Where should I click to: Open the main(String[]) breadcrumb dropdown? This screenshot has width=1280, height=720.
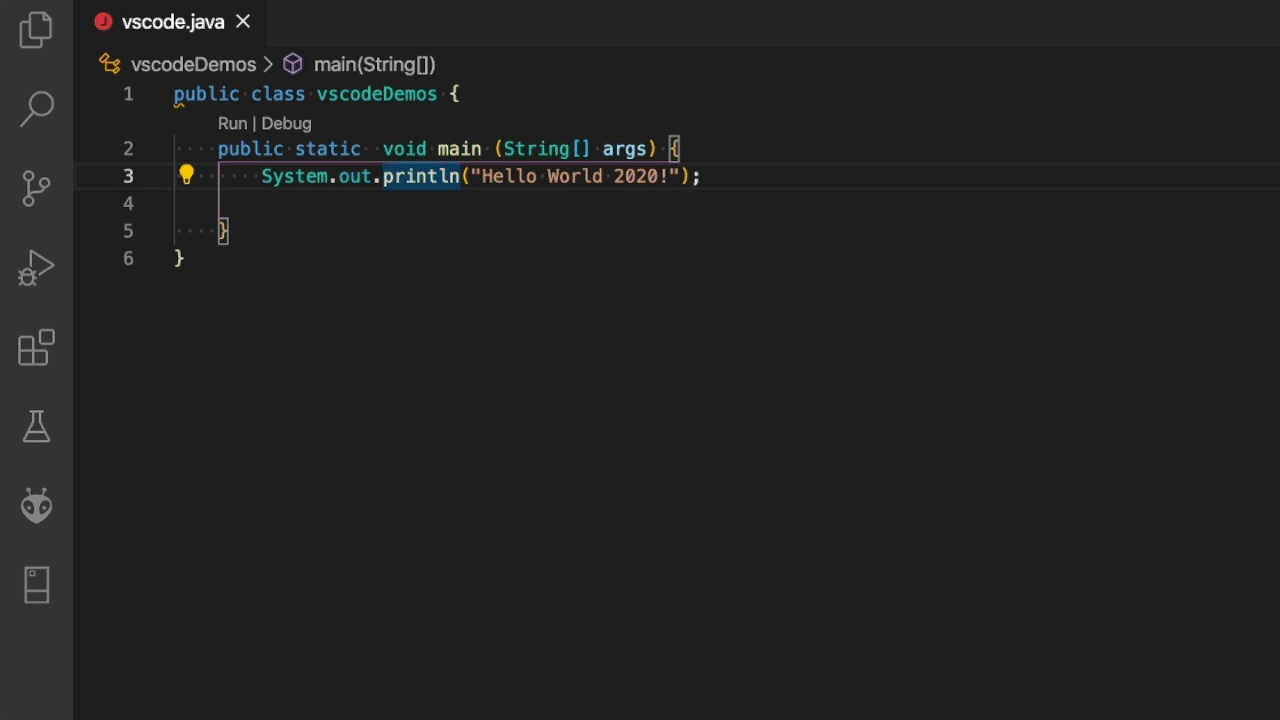[x=374, y=64]
